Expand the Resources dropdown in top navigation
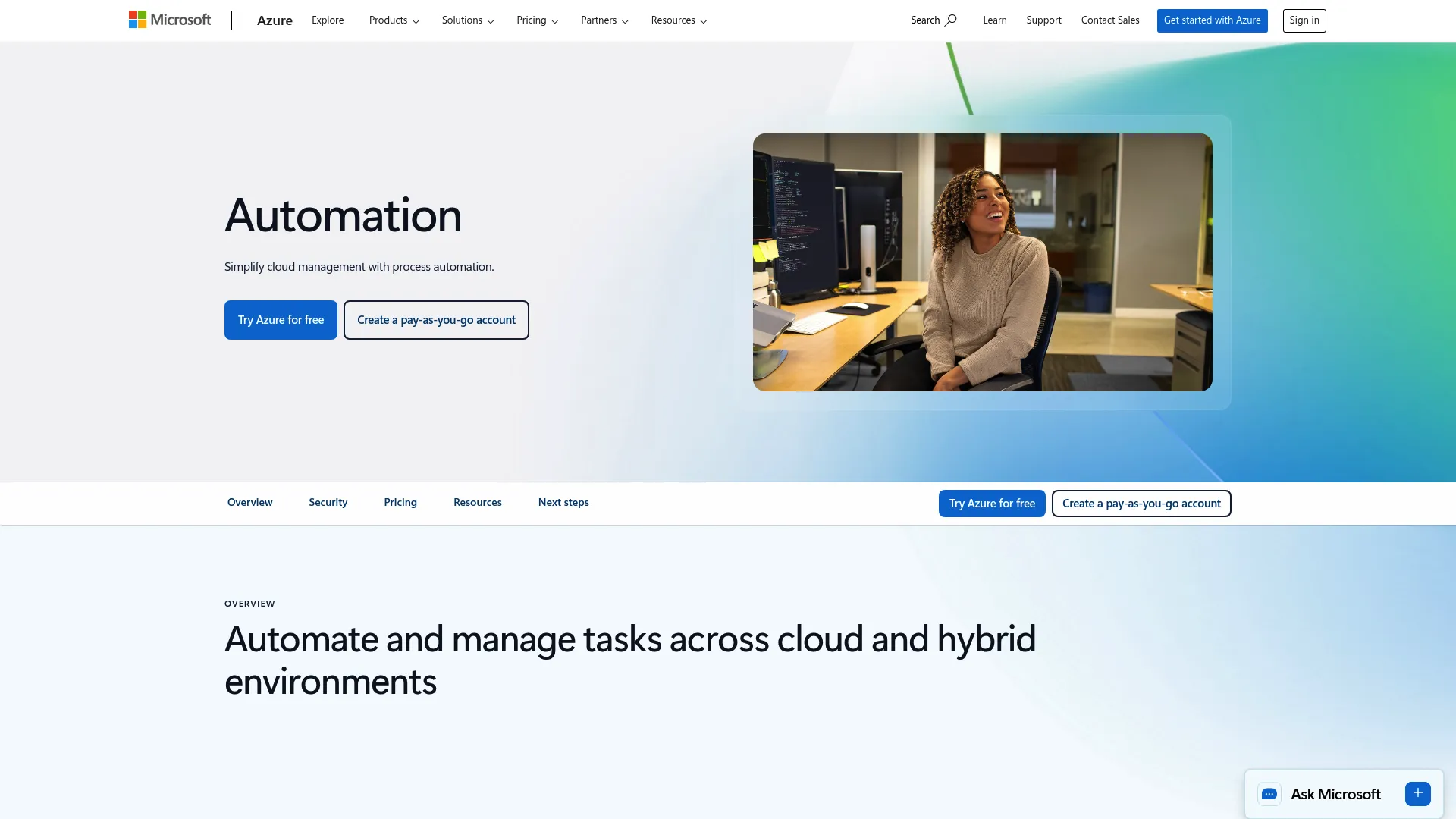The width and height of the screenshot is (1456, 819). pos(679,20)
